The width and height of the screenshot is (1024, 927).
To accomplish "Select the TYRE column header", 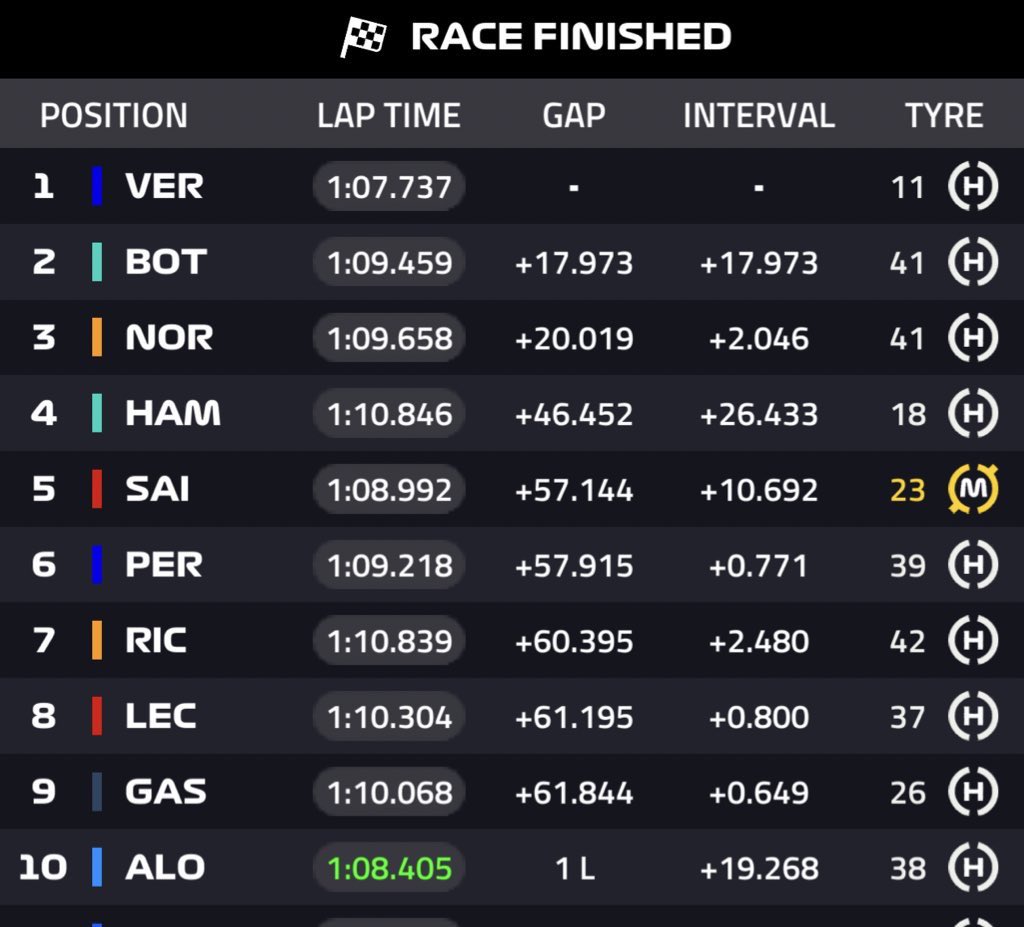I will coord(944,116).
